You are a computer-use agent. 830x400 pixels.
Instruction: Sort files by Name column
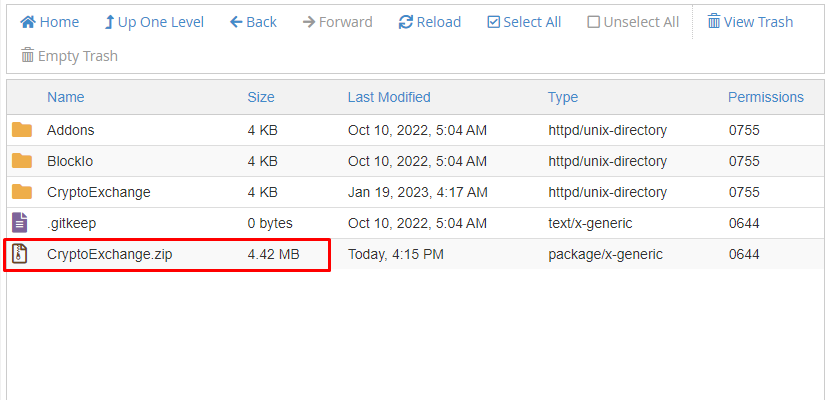coord(66,97)
